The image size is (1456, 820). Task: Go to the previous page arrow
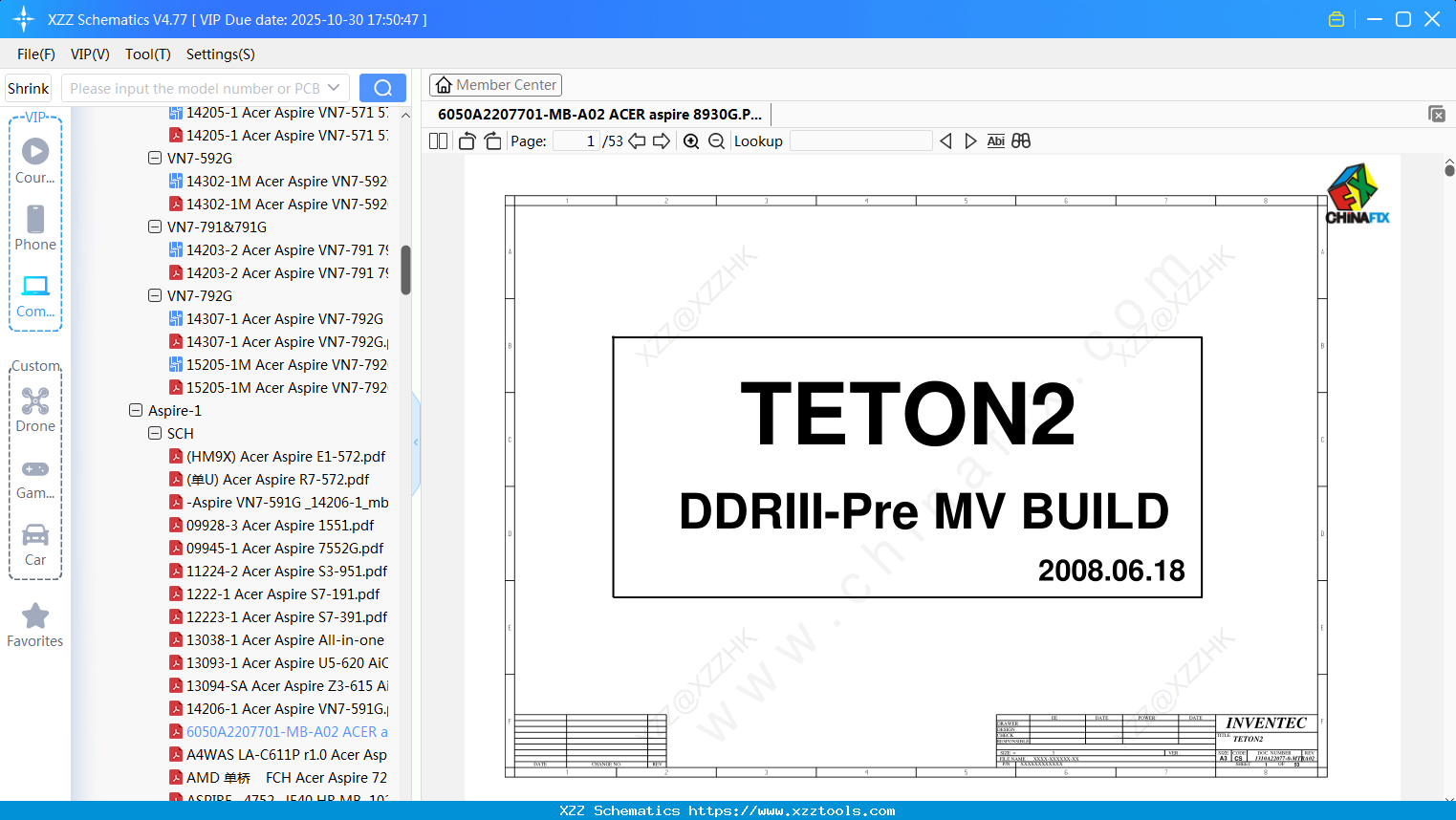click(x=637, y=141)
